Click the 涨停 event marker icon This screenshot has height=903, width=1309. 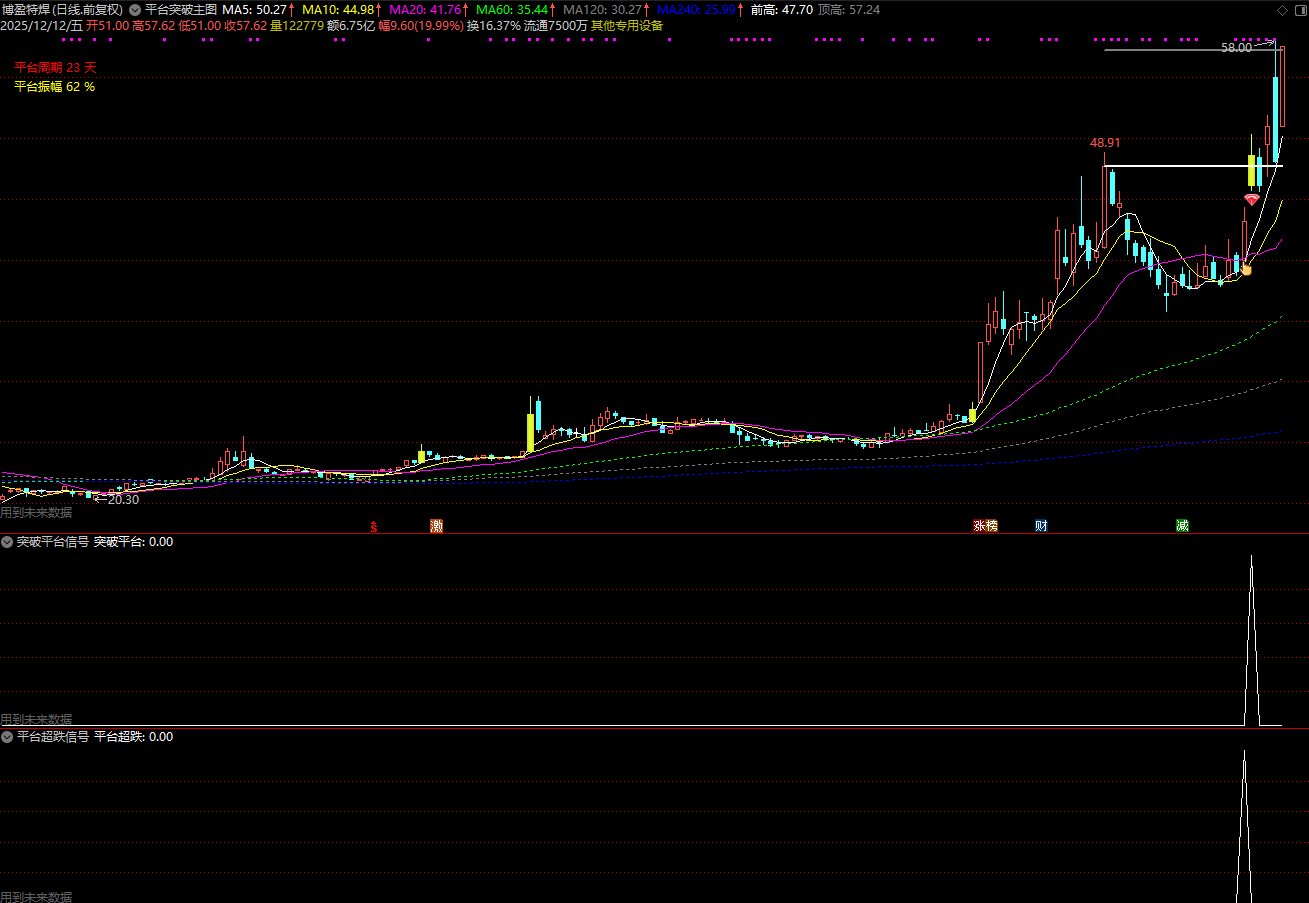[985, 526]
